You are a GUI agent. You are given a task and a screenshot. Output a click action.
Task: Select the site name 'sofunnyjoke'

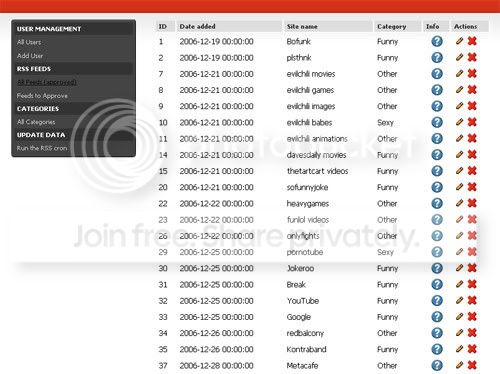(x=307, y=187)
